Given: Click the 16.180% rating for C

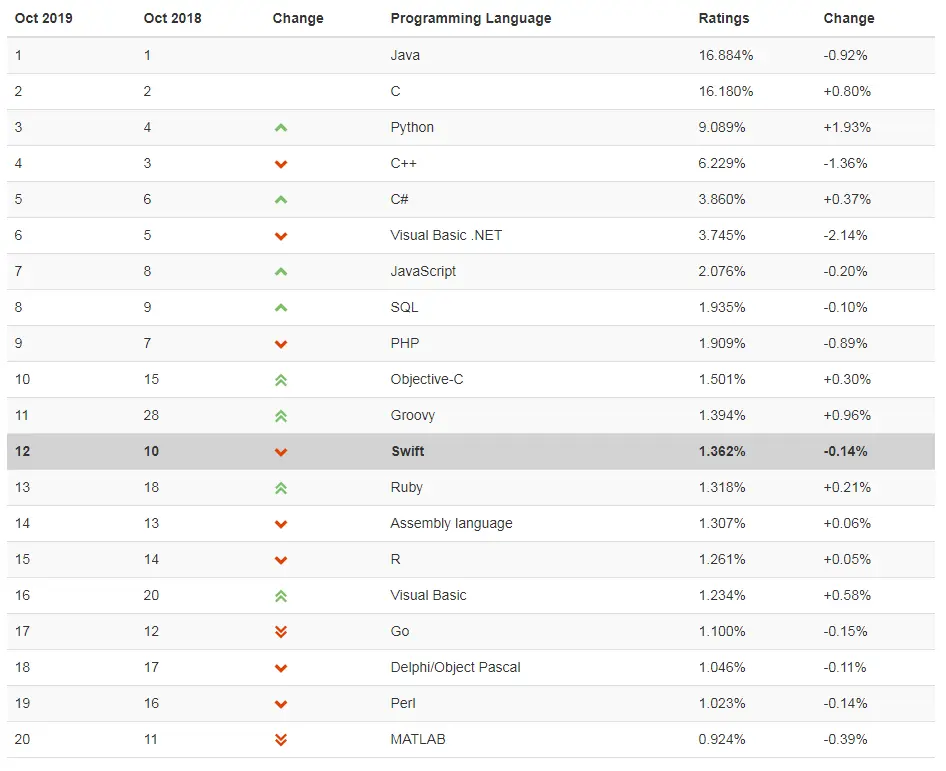Looking at the screenshot, I should point(725,91).
